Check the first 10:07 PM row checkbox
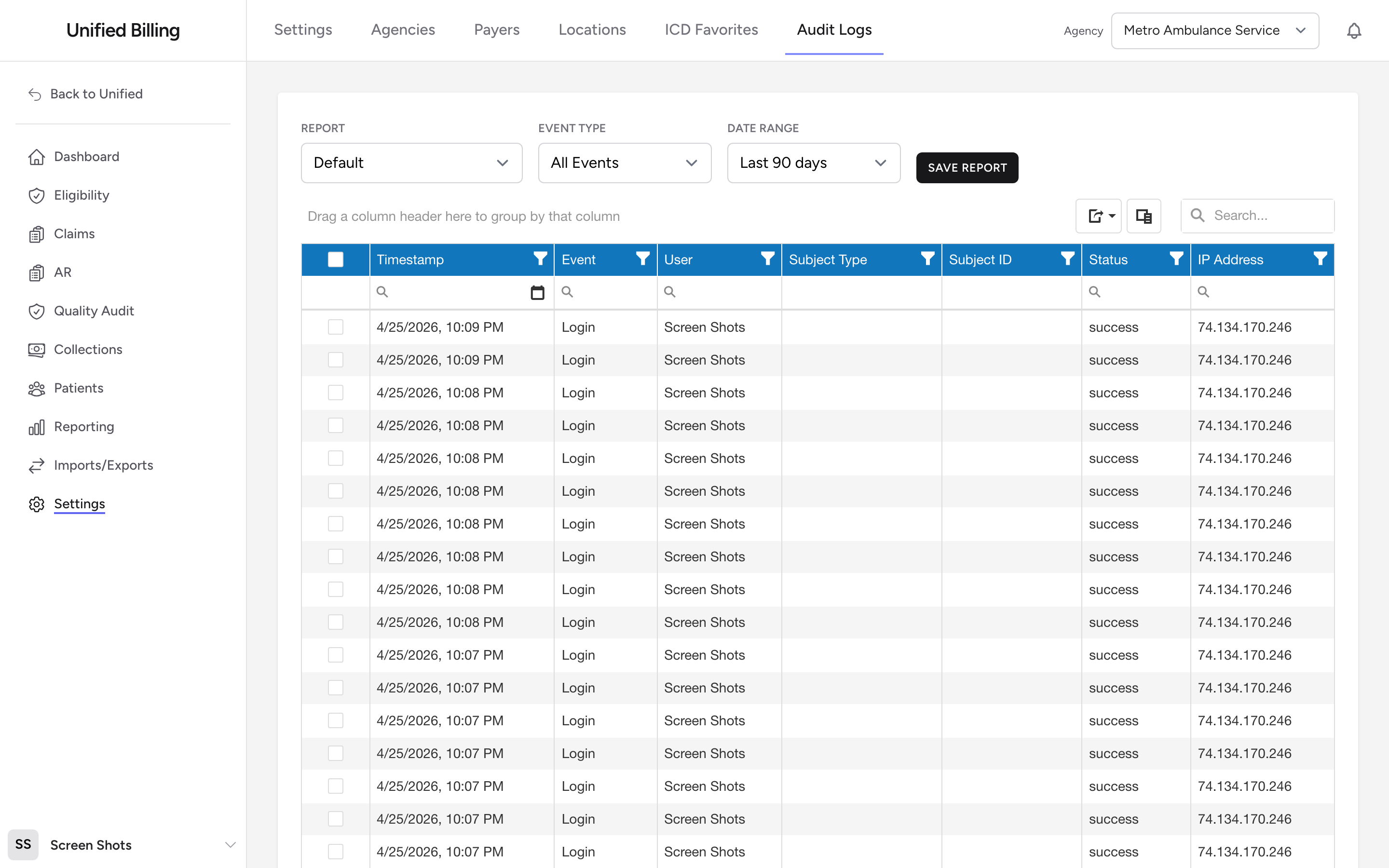Viewport: 1389px width, 868px height. (x=335, y=655)
